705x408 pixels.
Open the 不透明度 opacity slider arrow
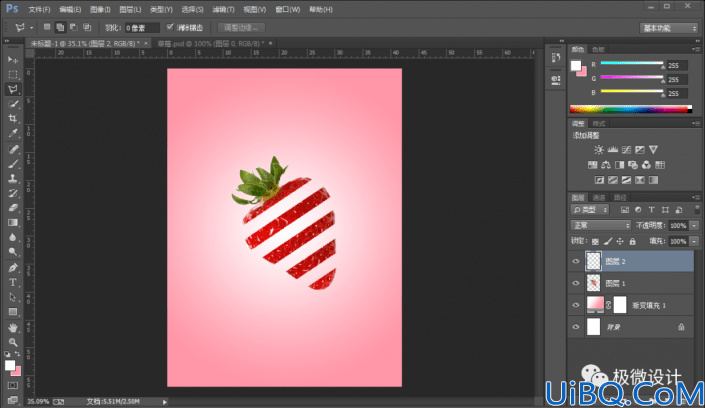pyautogui.click(x=694, y=225)
